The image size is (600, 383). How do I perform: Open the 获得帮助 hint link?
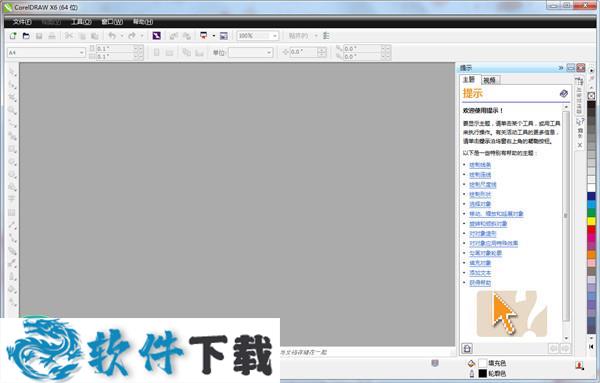coord(480,283)
